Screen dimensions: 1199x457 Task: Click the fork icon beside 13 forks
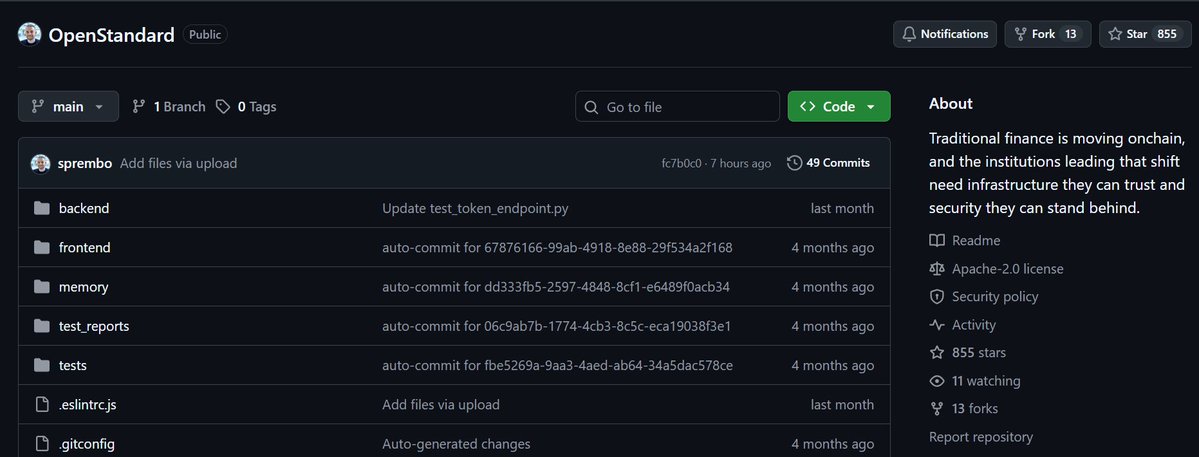point(937,409)
